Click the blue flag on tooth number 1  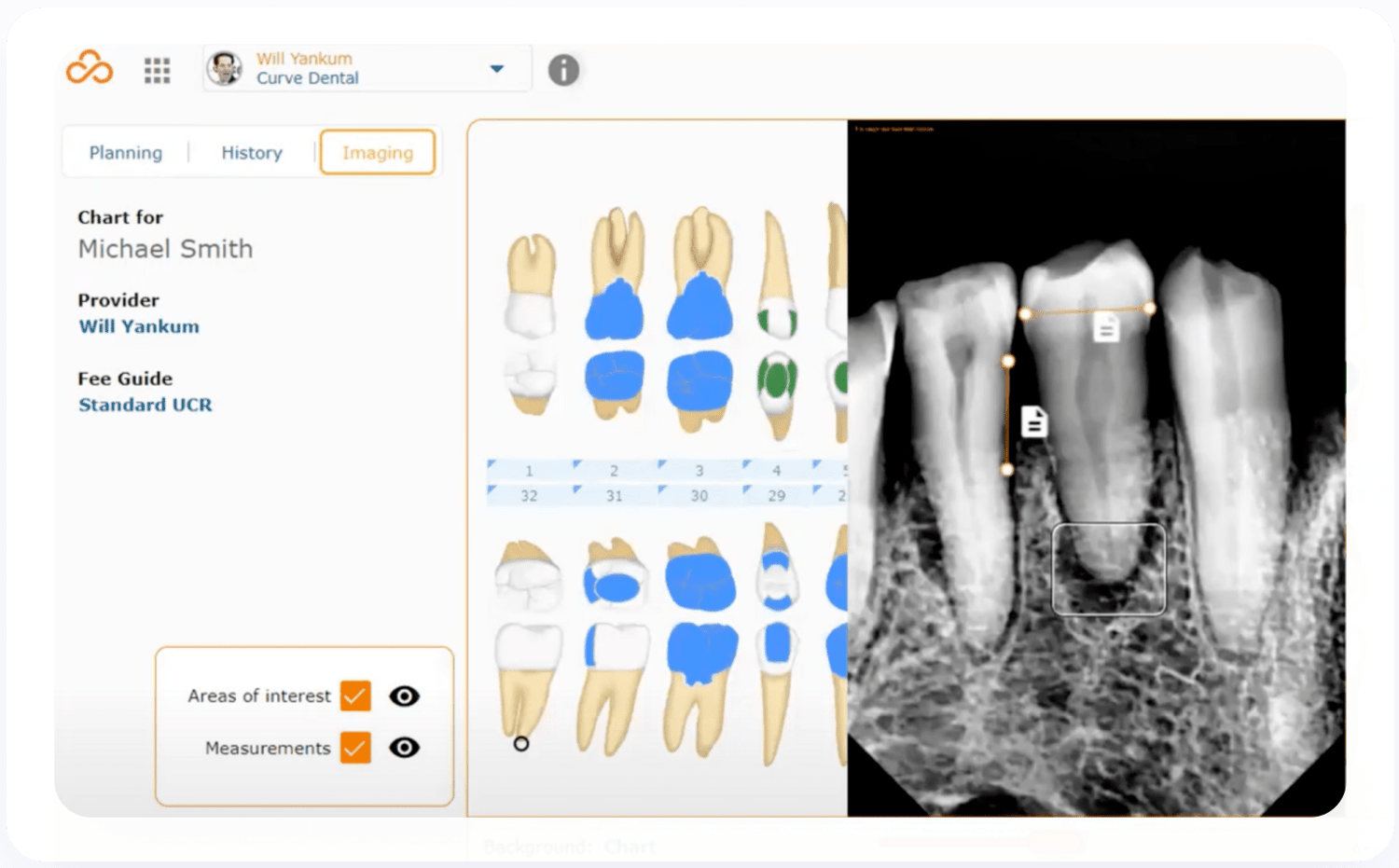(x=490, y=463)
